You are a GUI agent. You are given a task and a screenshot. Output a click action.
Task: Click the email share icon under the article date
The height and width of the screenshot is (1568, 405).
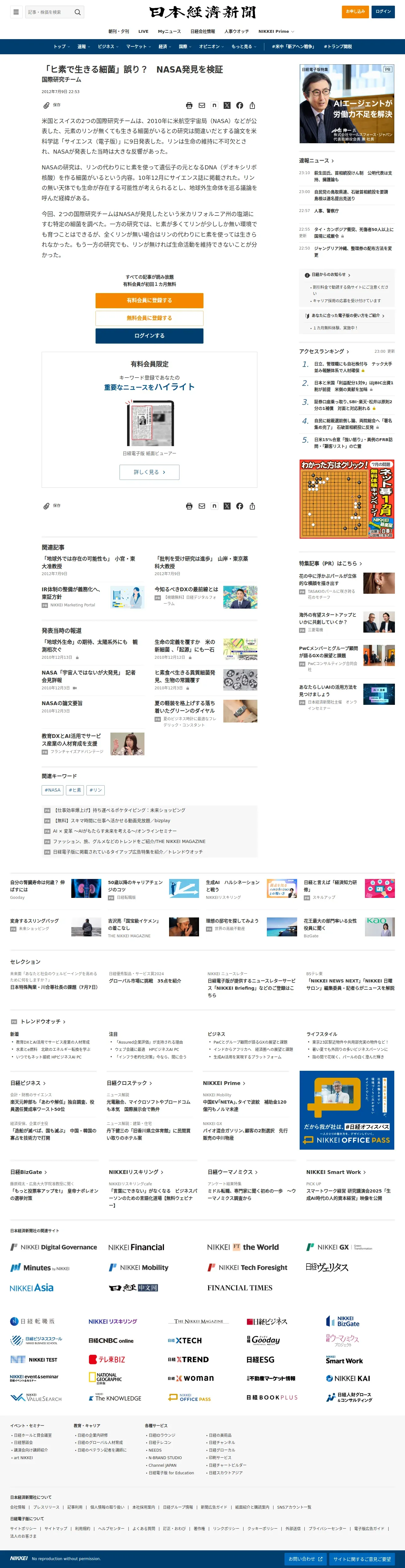click(202, 105)
